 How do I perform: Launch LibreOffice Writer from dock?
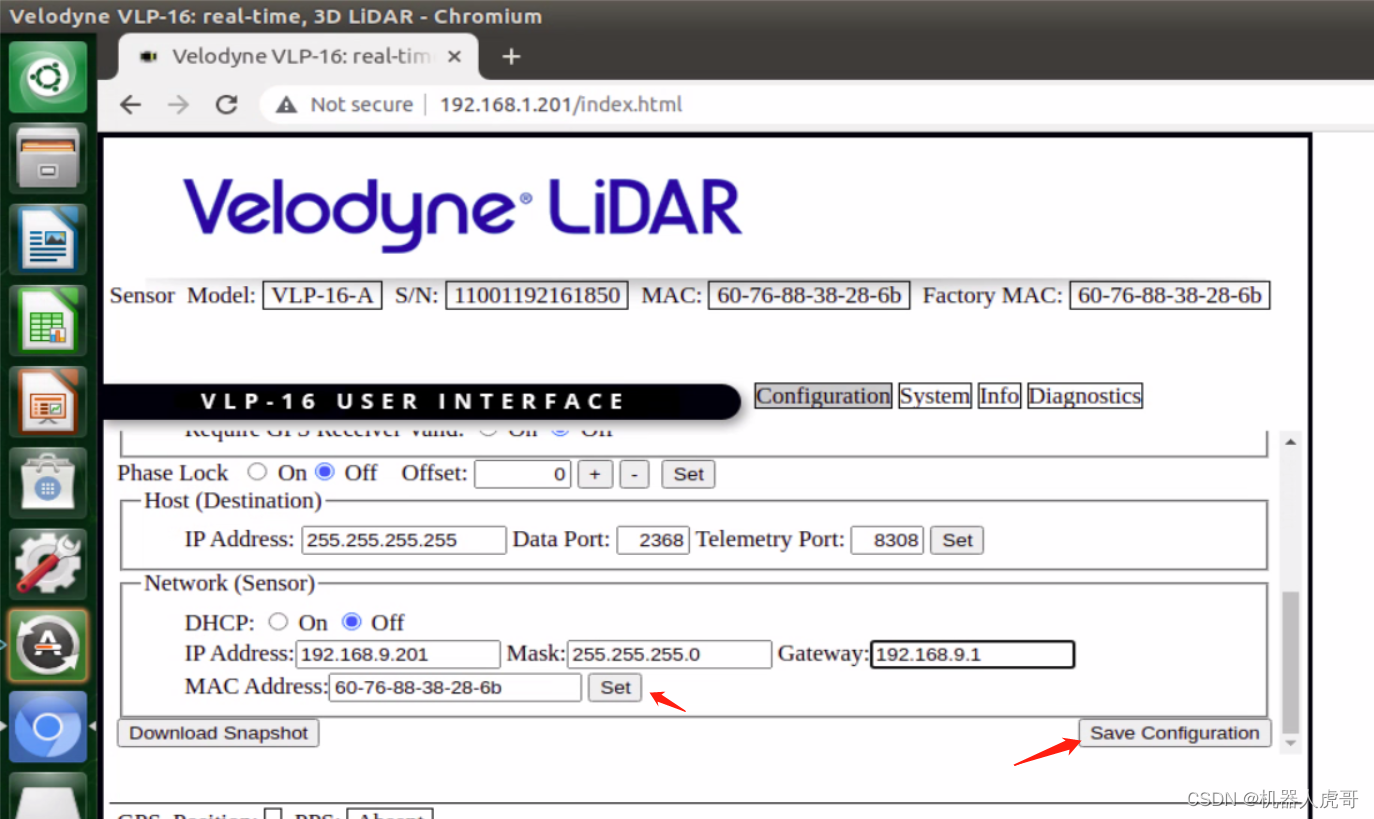[x=48, y=239]
